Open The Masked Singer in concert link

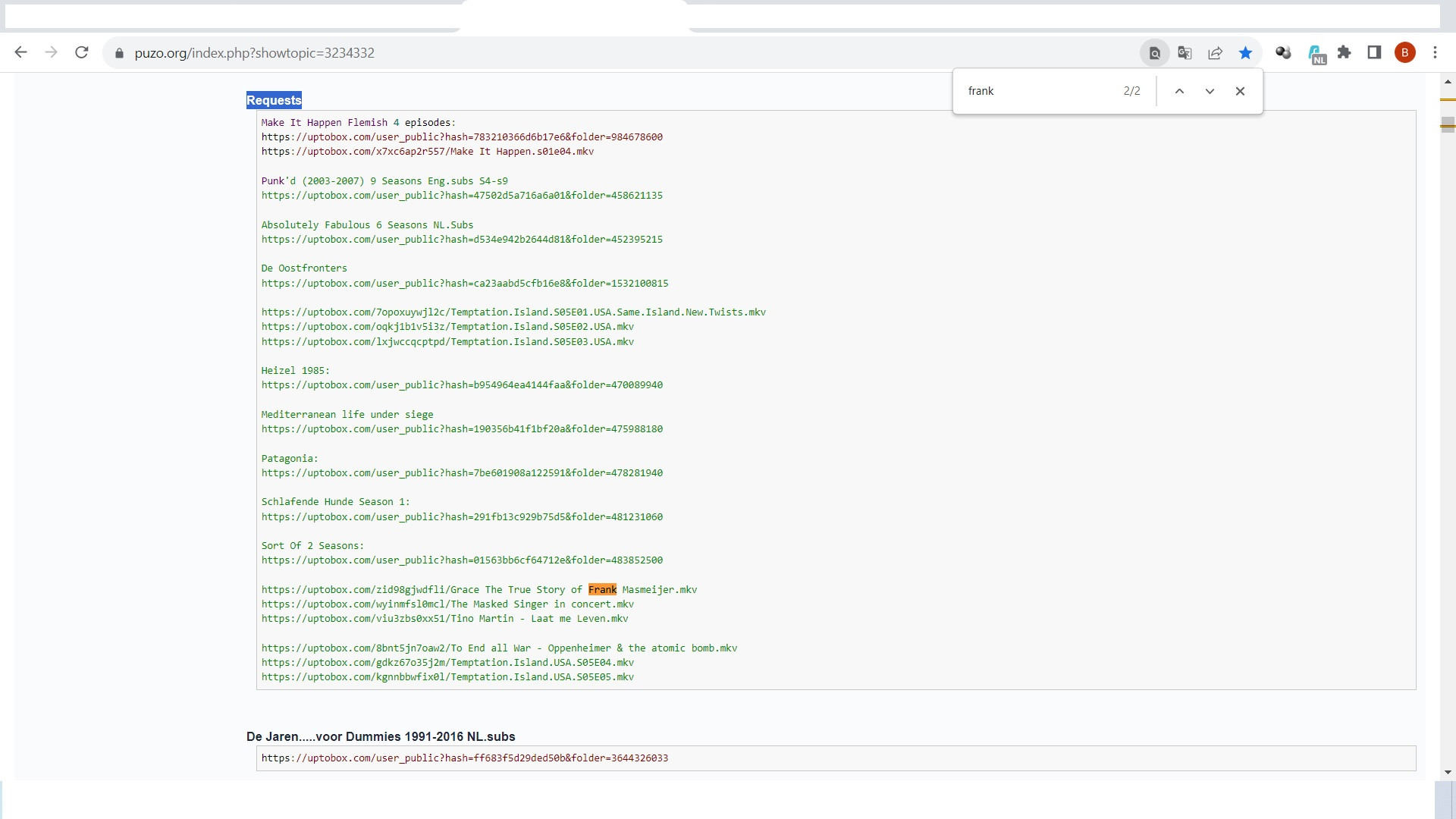coord(447,604)
